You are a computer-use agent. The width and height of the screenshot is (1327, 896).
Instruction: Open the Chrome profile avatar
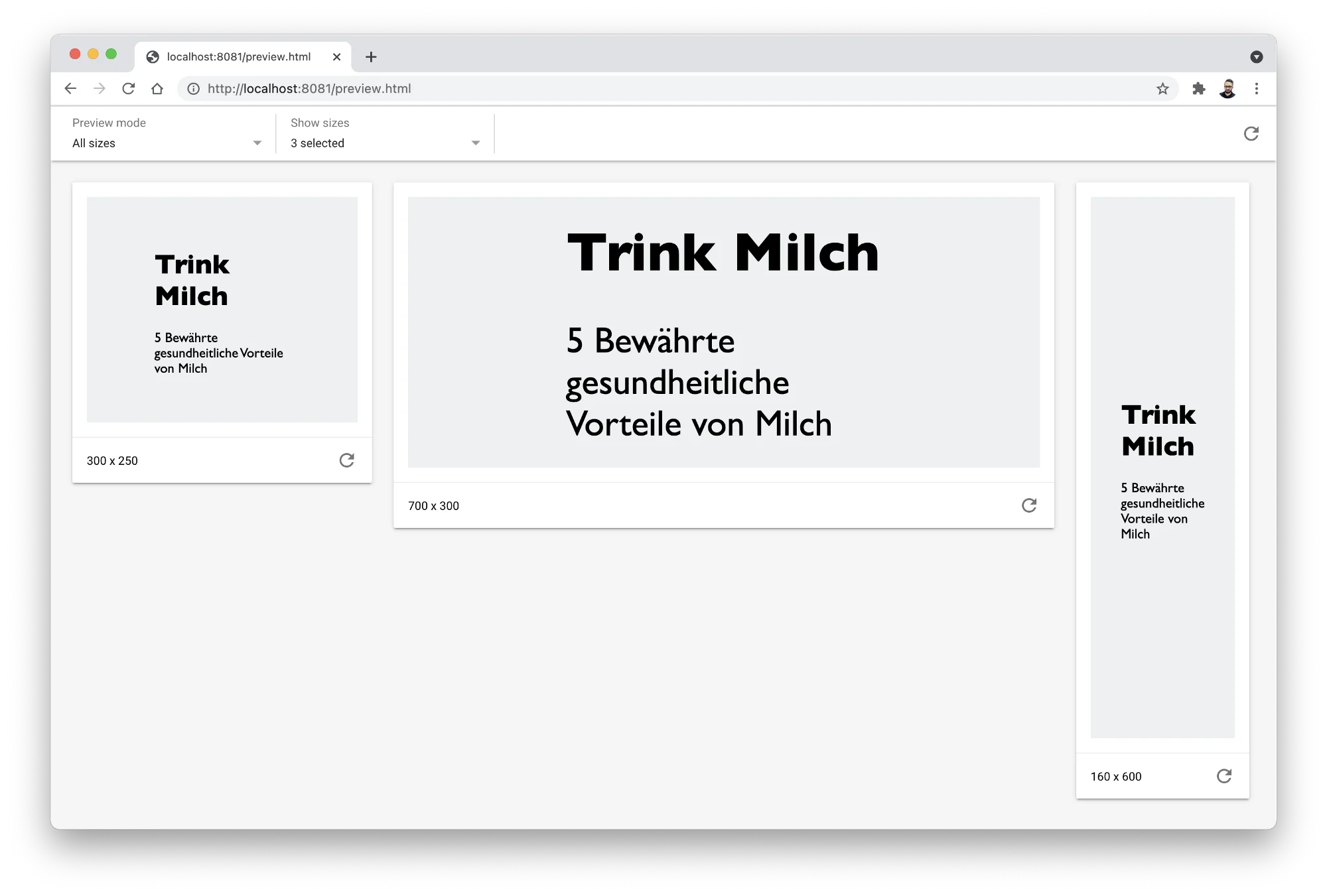(x=1227, y=89)
